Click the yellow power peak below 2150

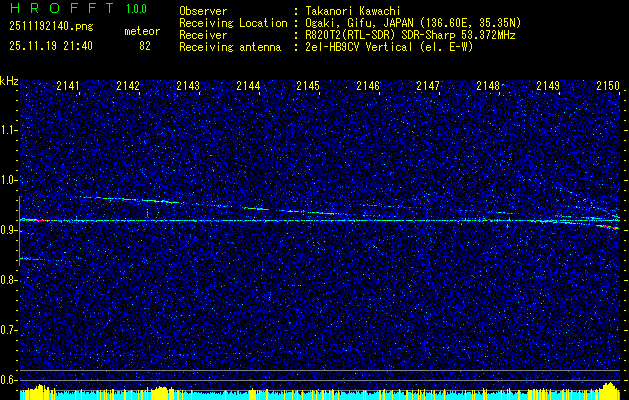click(x=610, y=390)
